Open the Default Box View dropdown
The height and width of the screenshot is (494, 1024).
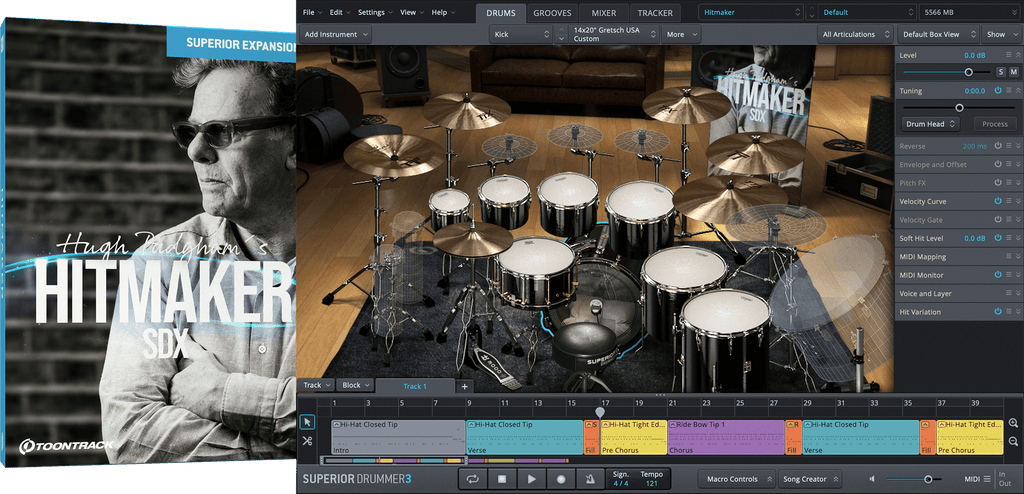938,35
